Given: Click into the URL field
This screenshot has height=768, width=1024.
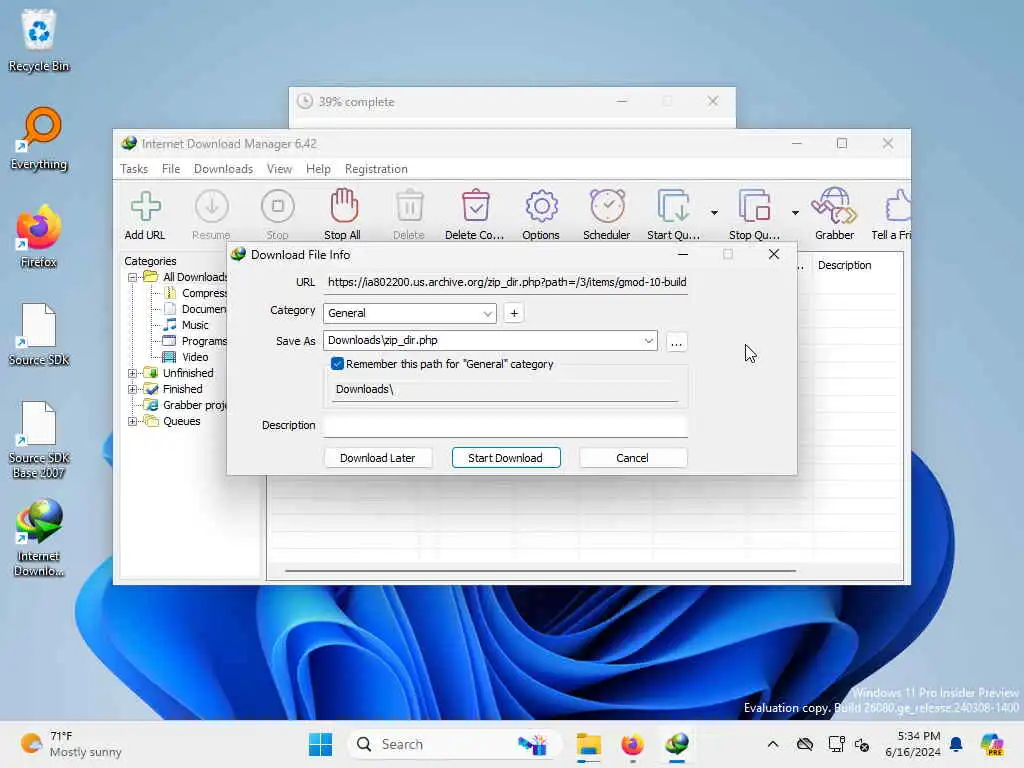Looking at the screenshot, I should tap(505, 283).
